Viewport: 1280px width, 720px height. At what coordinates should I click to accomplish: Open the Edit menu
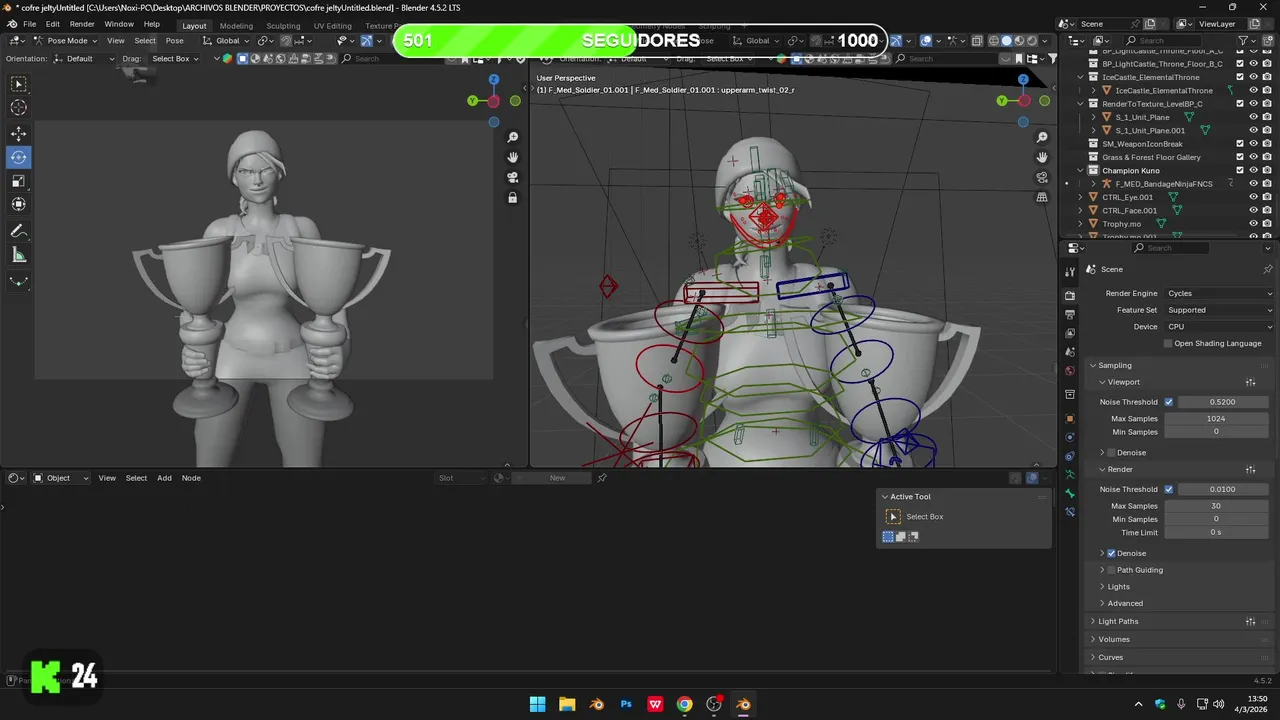[x=52, y=24]
